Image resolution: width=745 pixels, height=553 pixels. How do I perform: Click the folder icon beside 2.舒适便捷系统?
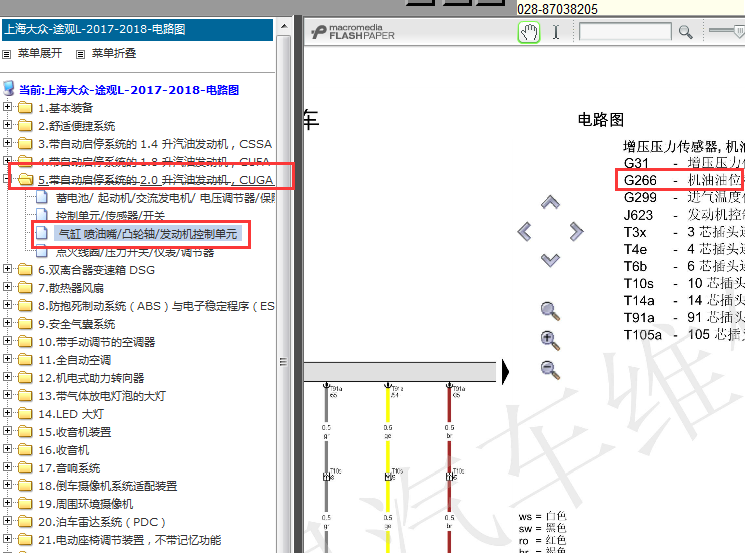(x=25, y=125)
